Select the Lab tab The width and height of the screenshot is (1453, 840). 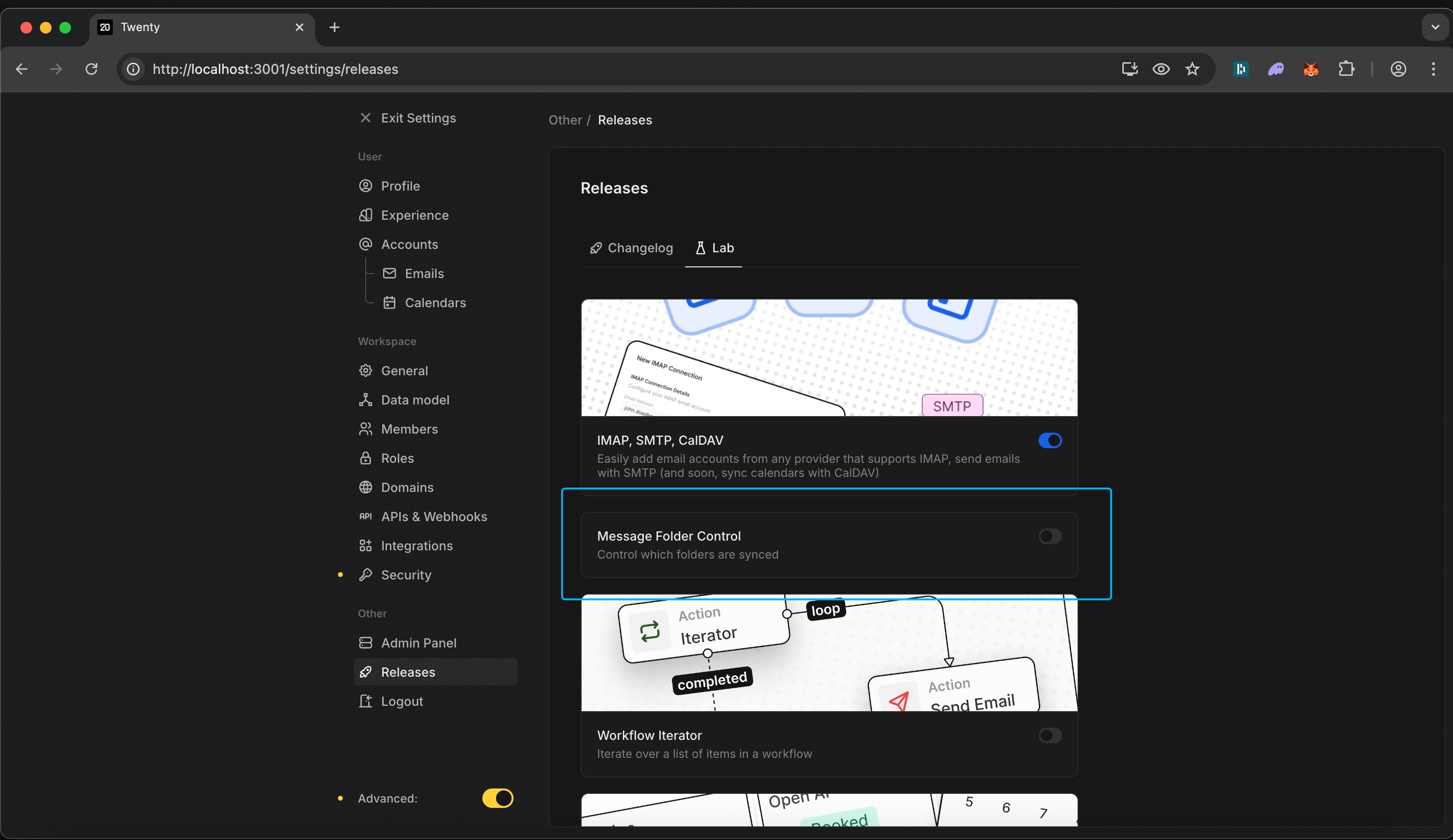714,248
